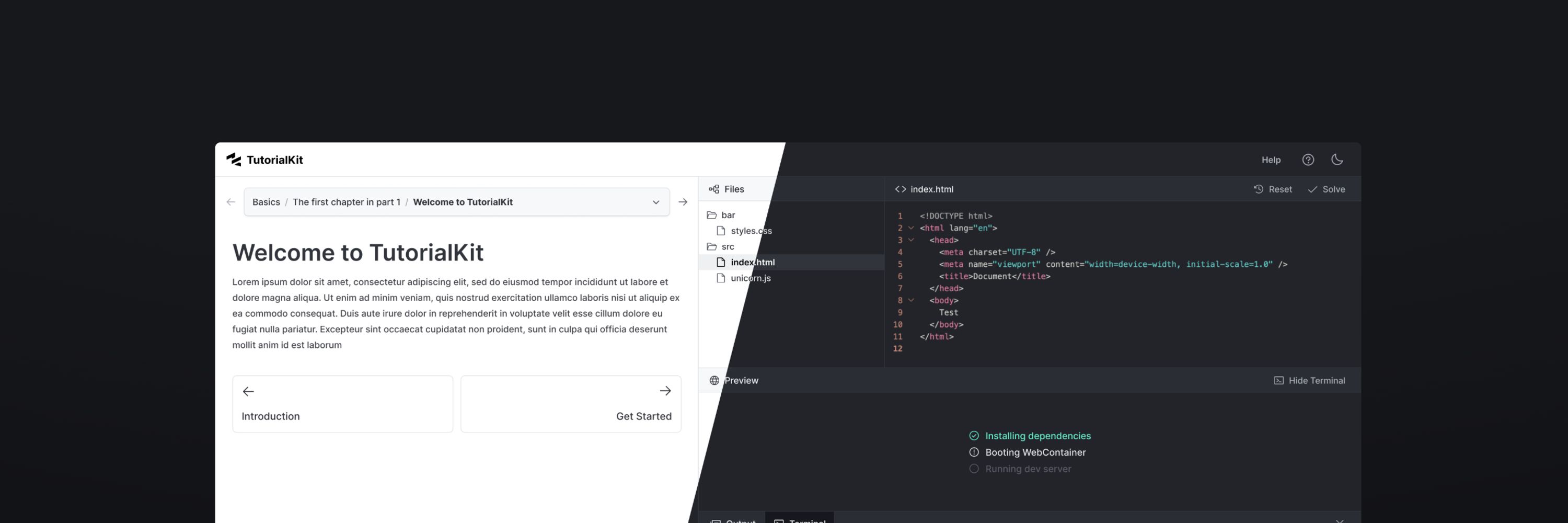Collapse the src folder
Screen dimensions: 1568x523
pos(721,246)
